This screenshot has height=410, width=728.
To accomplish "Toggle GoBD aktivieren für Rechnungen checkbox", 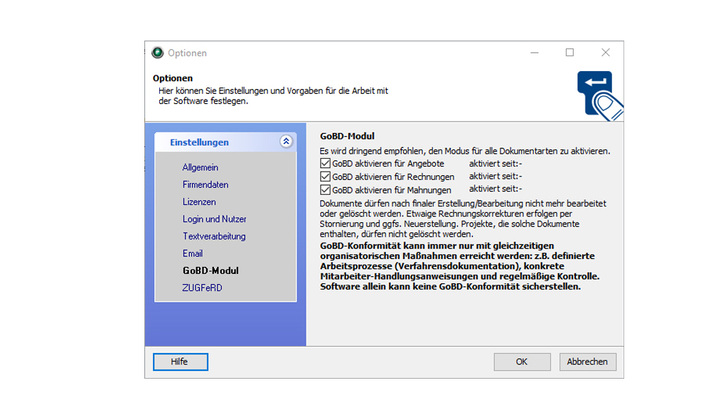I will (x=325, y=176).
